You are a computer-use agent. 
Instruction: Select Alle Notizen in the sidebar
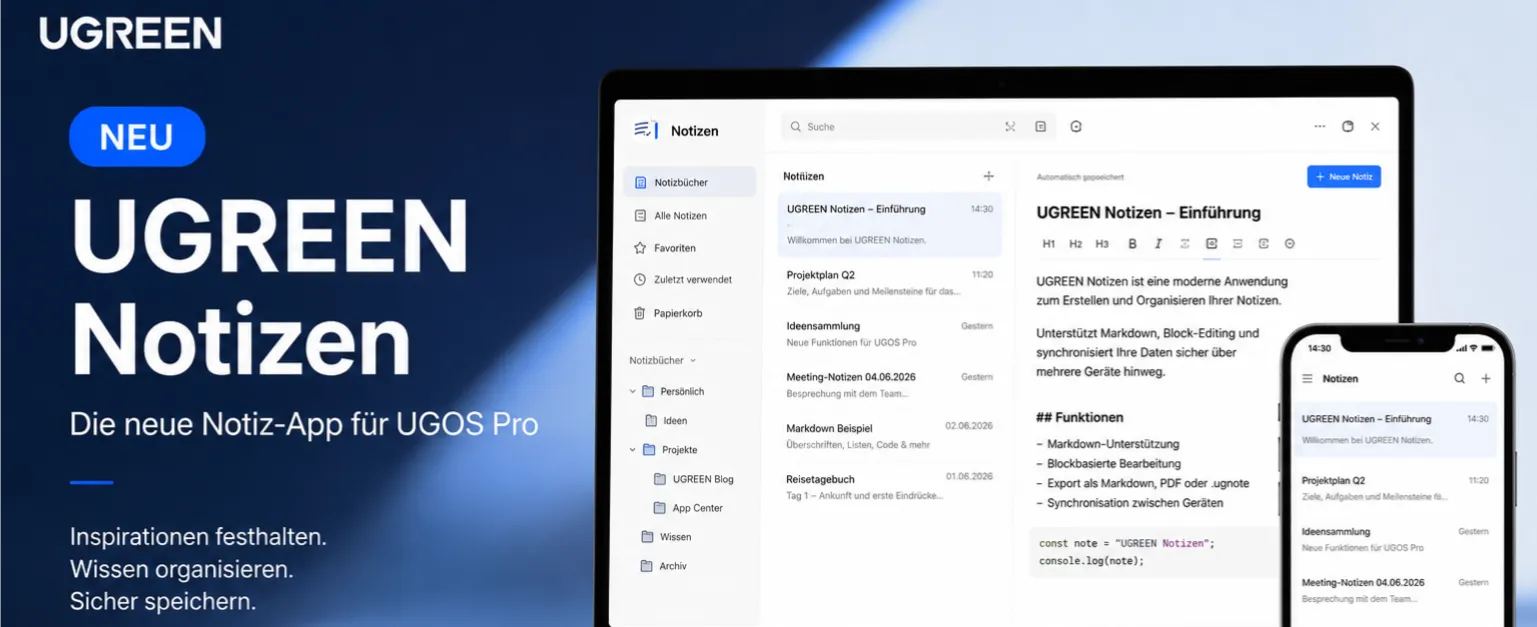point(689,215)
